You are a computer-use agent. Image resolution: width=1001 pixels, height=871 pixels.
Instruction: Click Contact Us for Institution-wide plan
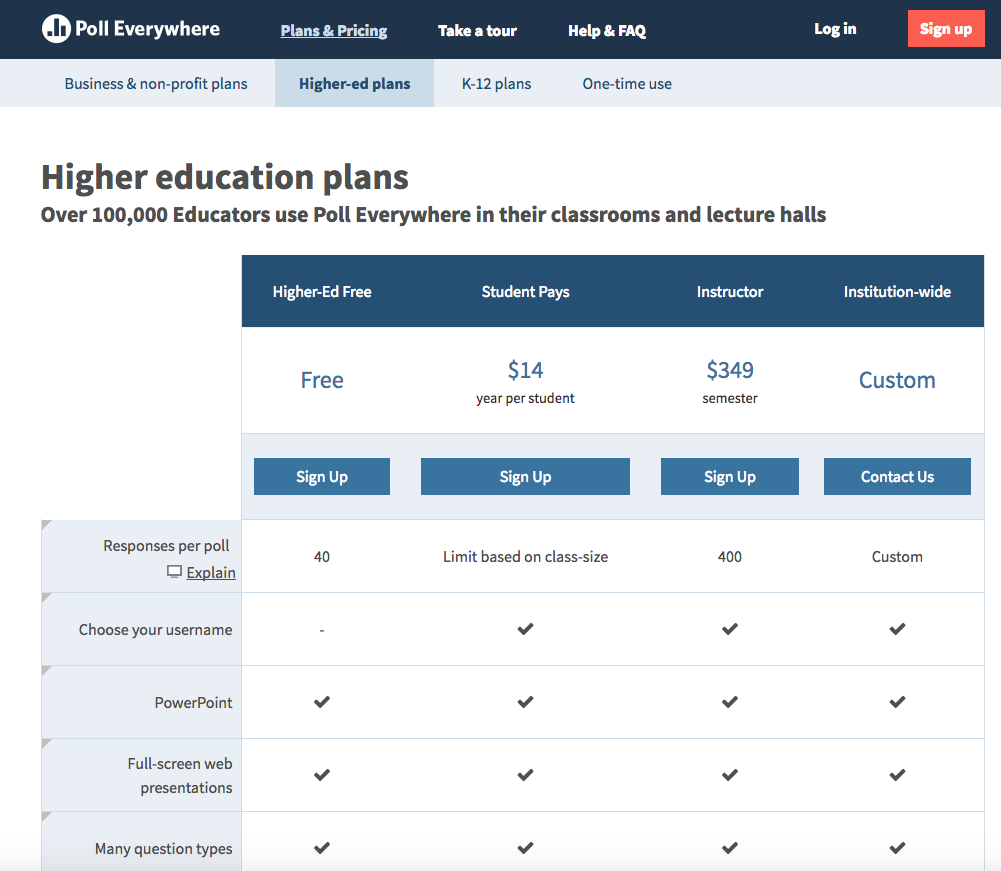pos(897,477)
